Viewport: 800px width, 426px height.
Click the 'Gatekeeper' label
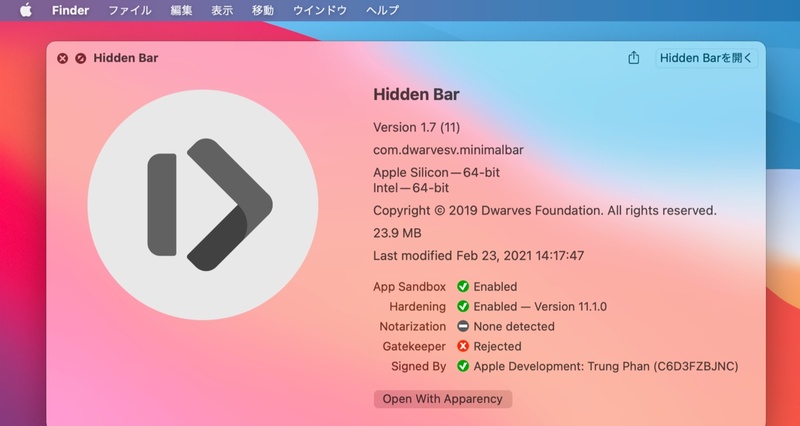pos(414,346)
